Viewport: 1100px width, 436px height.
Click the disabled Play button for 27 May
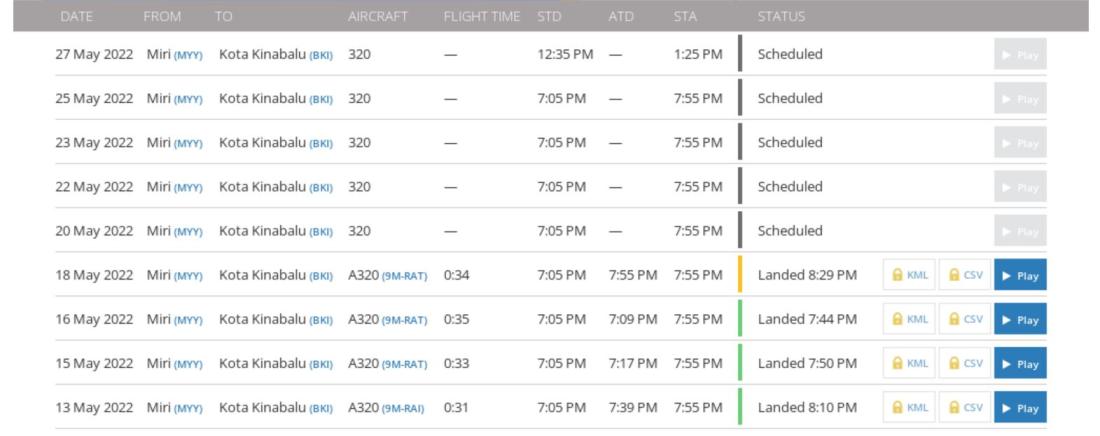pos(1020,54)
